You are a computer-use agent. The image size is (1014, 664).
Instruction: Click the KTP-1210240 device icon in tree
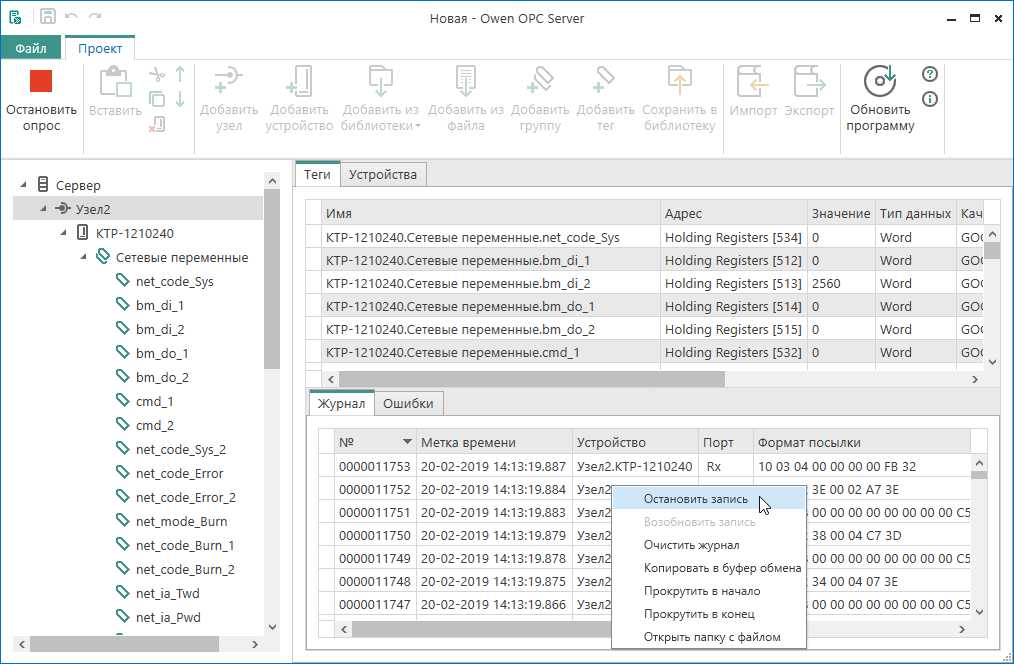point(82,233)
